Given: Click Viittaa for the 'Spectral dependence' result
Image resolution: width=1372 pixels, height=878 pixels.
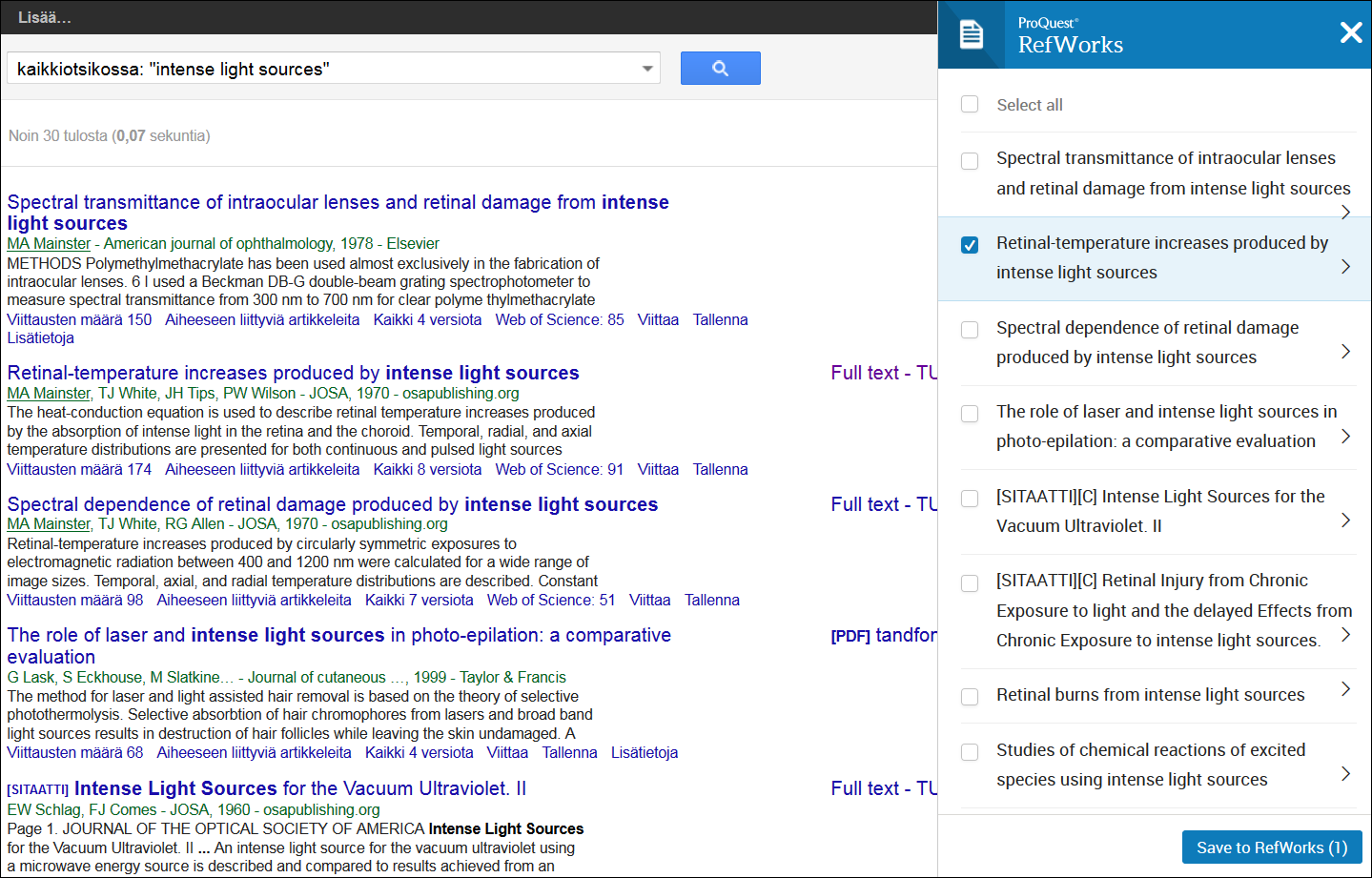Looking at the screenshot, I should pos(649,600).
